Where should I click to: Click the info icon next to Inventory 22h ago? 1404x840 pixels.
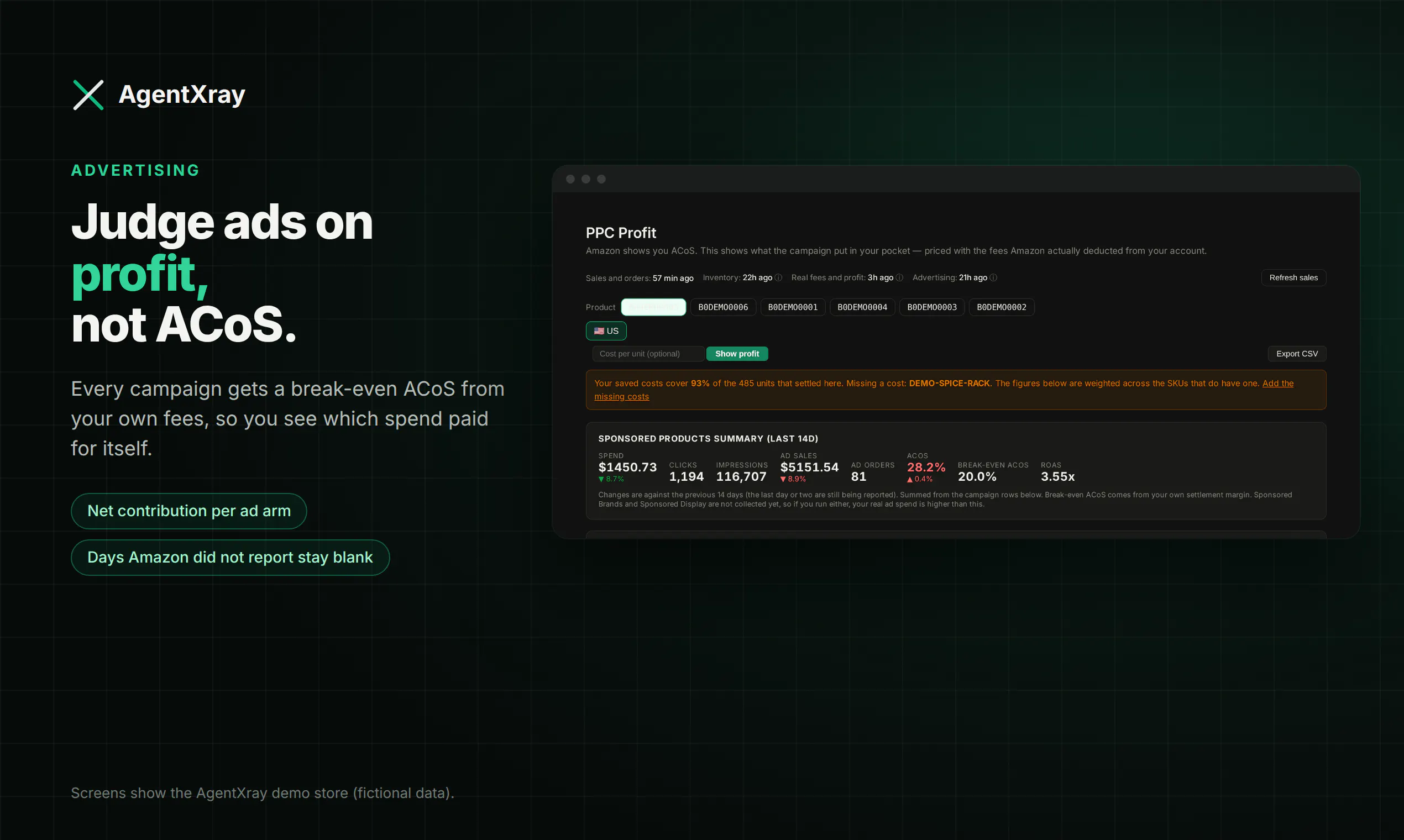(x=778, y=277)
